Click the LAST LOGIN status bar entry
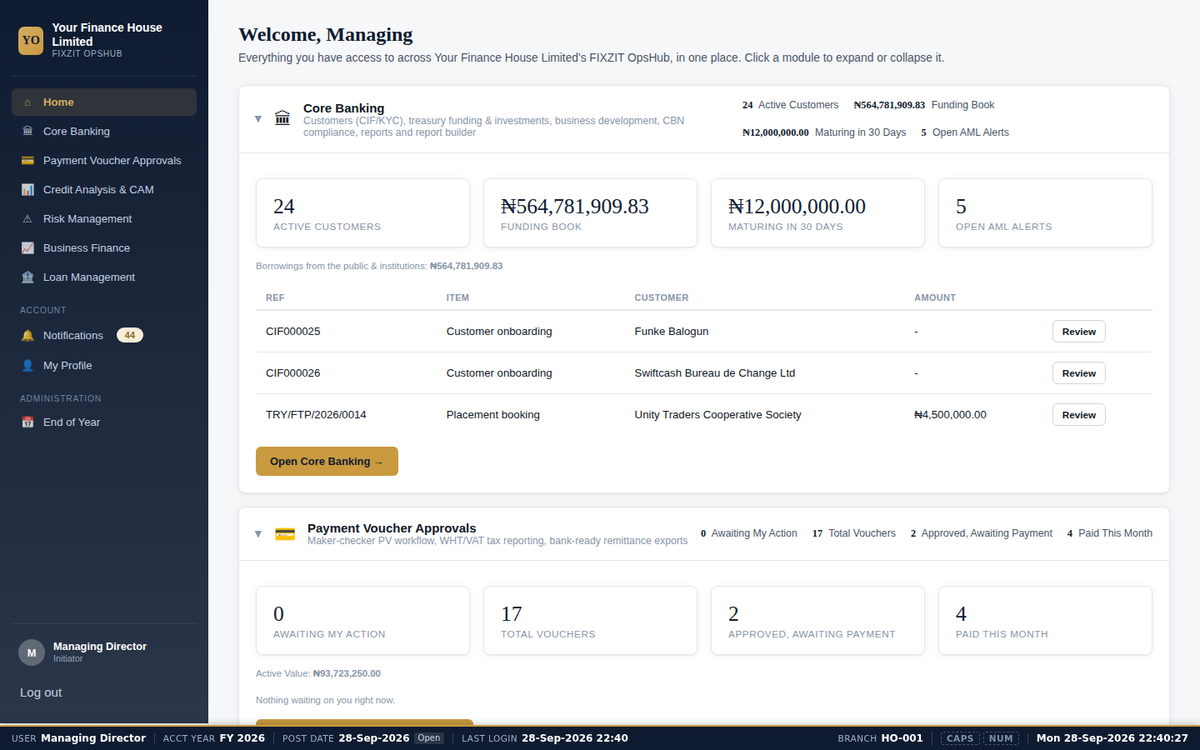The width and height of the screenshot is (1200, 750). 545,739
